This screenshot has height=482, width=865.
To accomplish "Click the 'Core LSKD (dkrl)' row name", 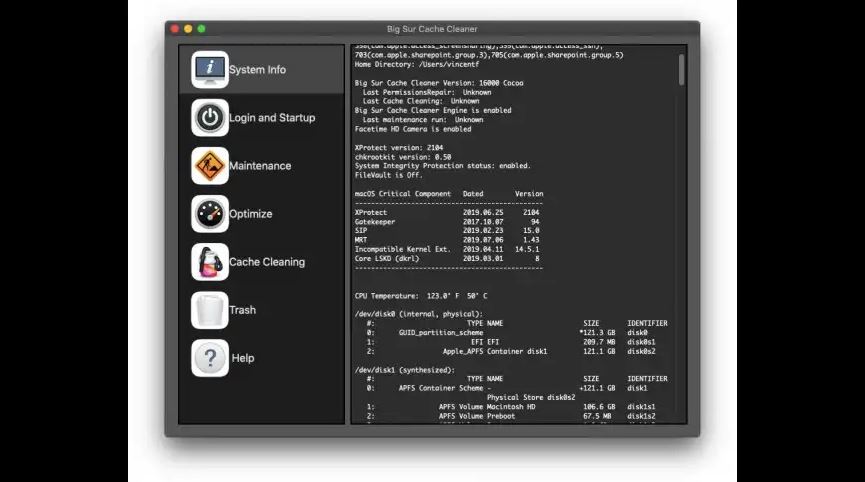I will (387, 259).
